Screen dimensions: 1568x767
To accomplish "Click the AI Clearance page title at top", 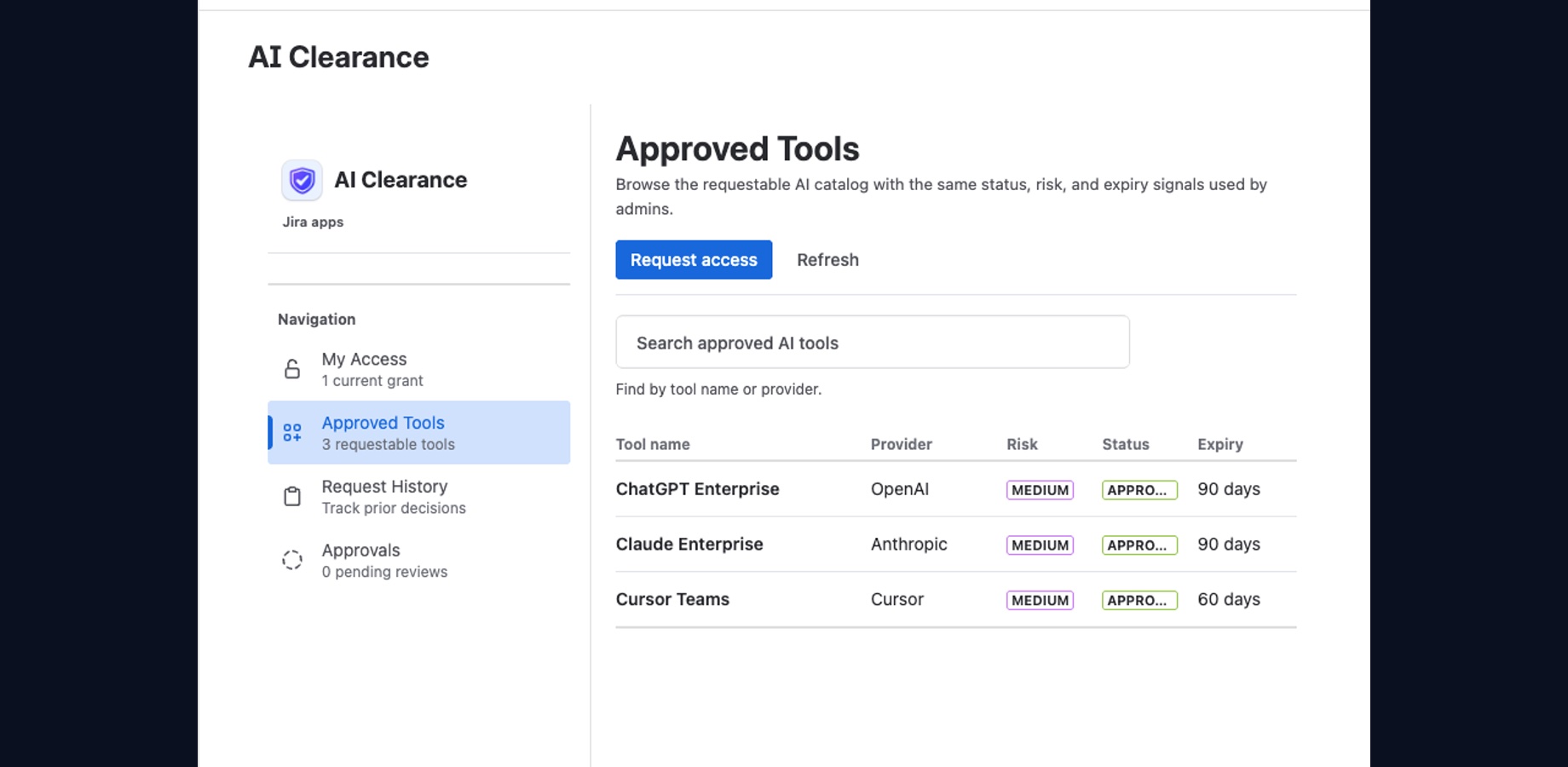I will (x=338, y=57).
